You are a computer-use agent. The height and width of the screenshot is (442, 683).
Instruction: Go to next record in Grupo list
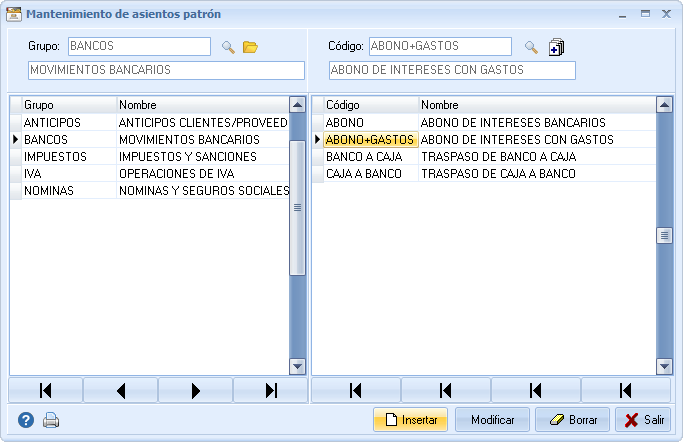(196, 391)
